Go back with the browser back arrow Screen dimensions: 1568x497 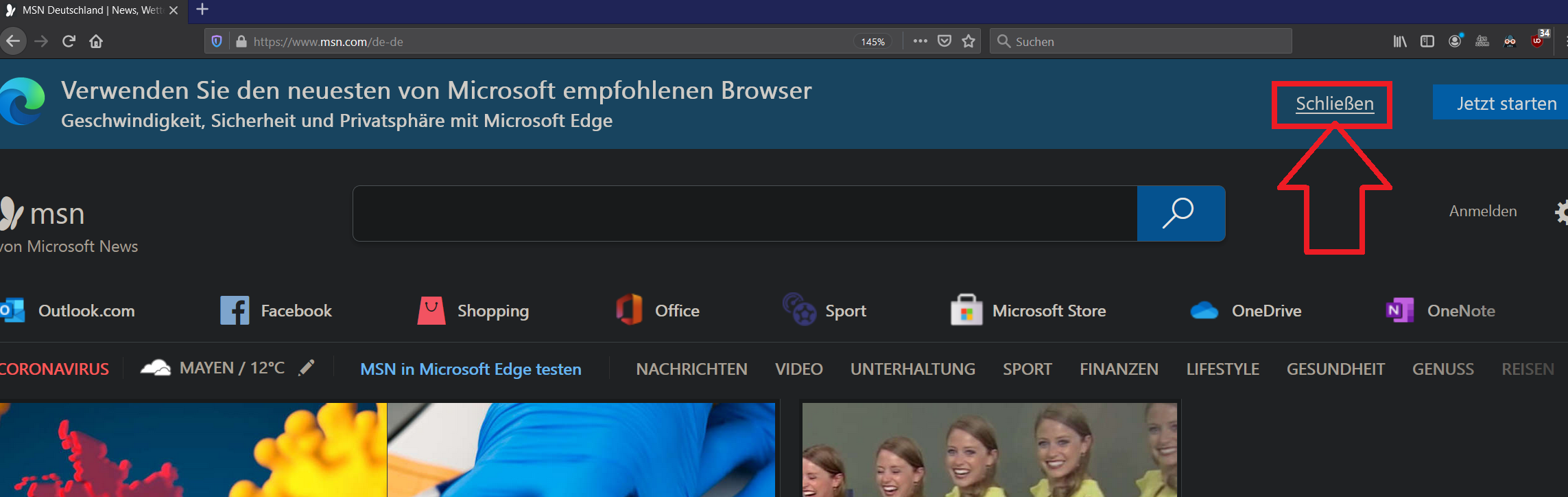click(13, 41)
